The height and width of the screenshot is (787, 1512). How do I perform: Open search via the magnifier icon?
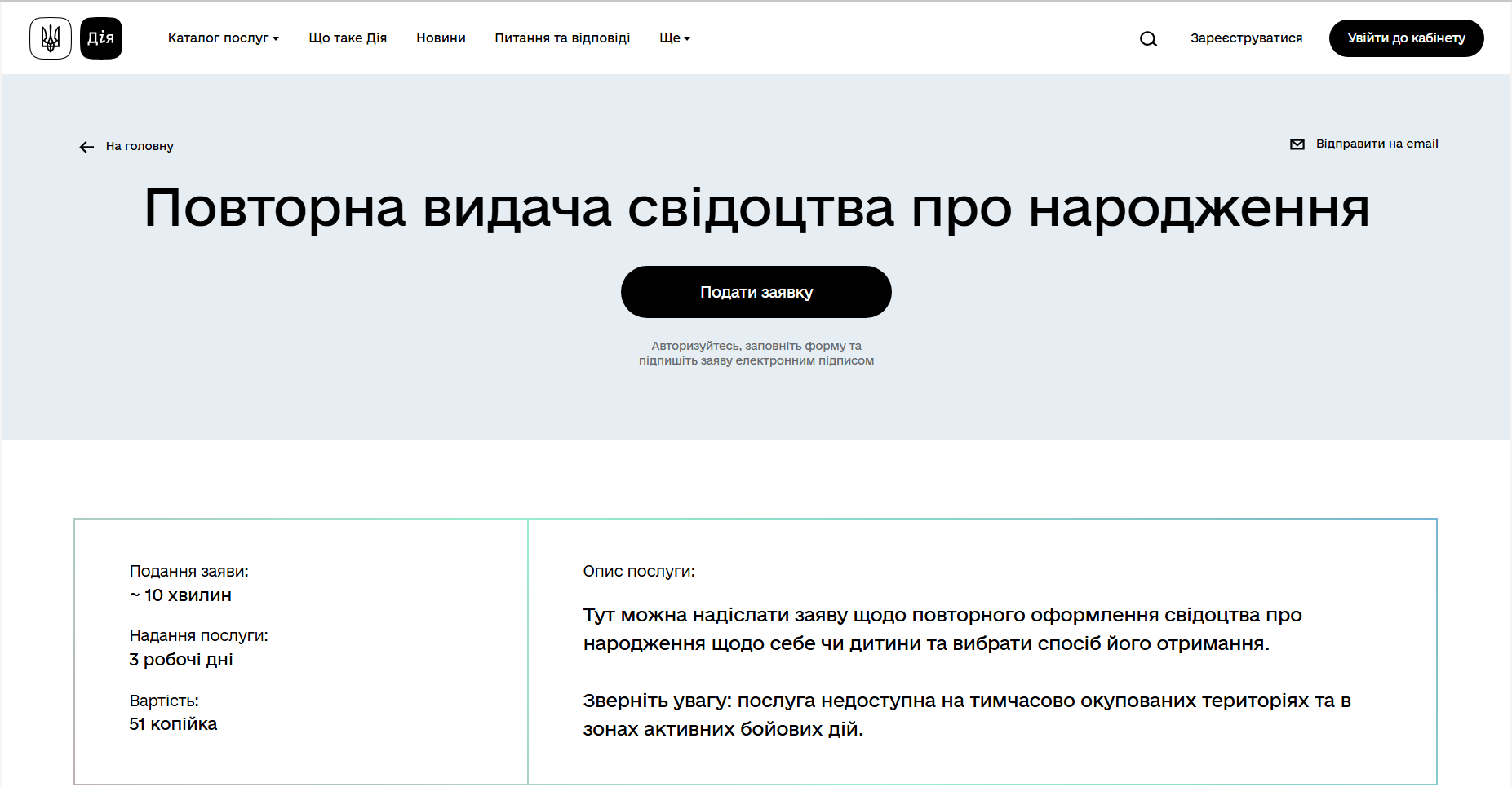(1148, 38)
